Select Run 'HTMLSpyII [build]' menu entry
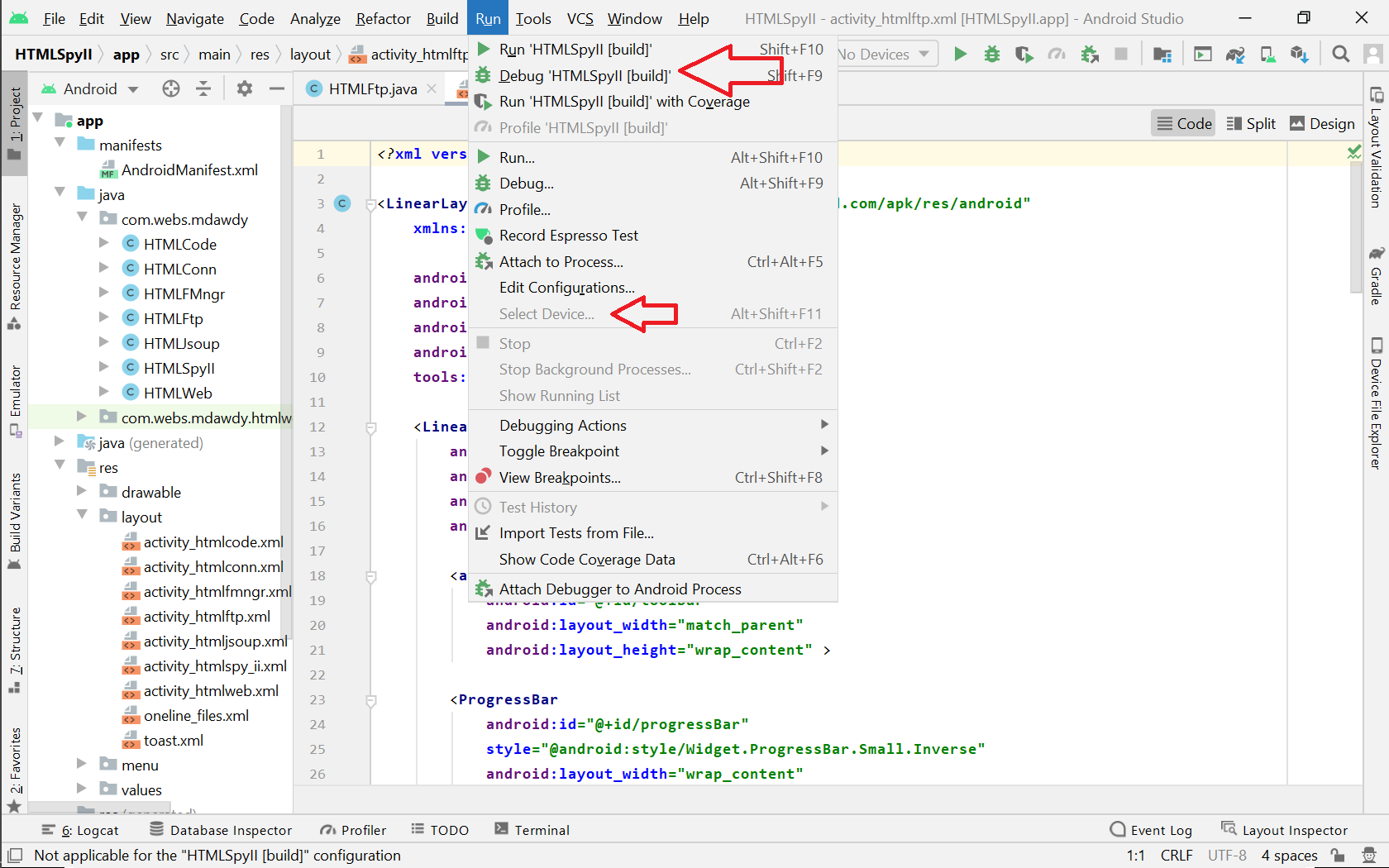 point(653,50)
